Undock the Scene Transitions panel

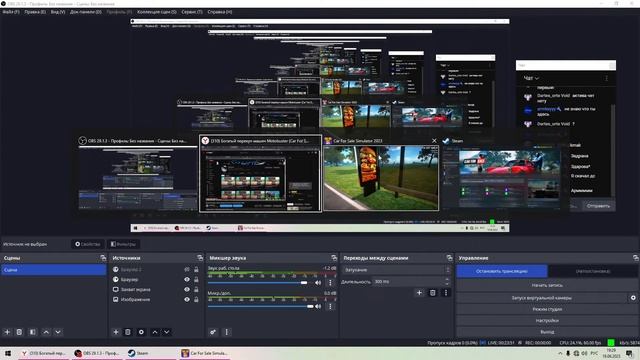(449, 258)
